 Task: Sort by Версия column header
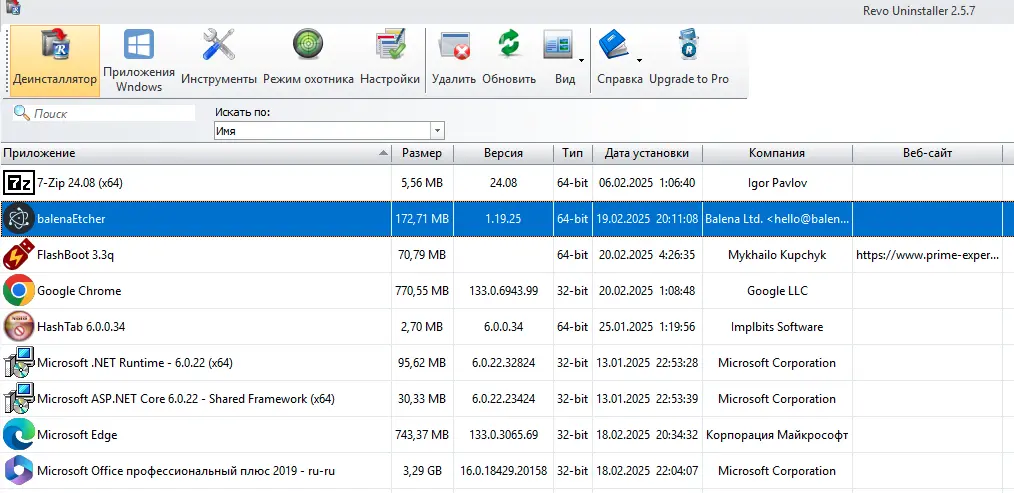(x=503, y=153)
